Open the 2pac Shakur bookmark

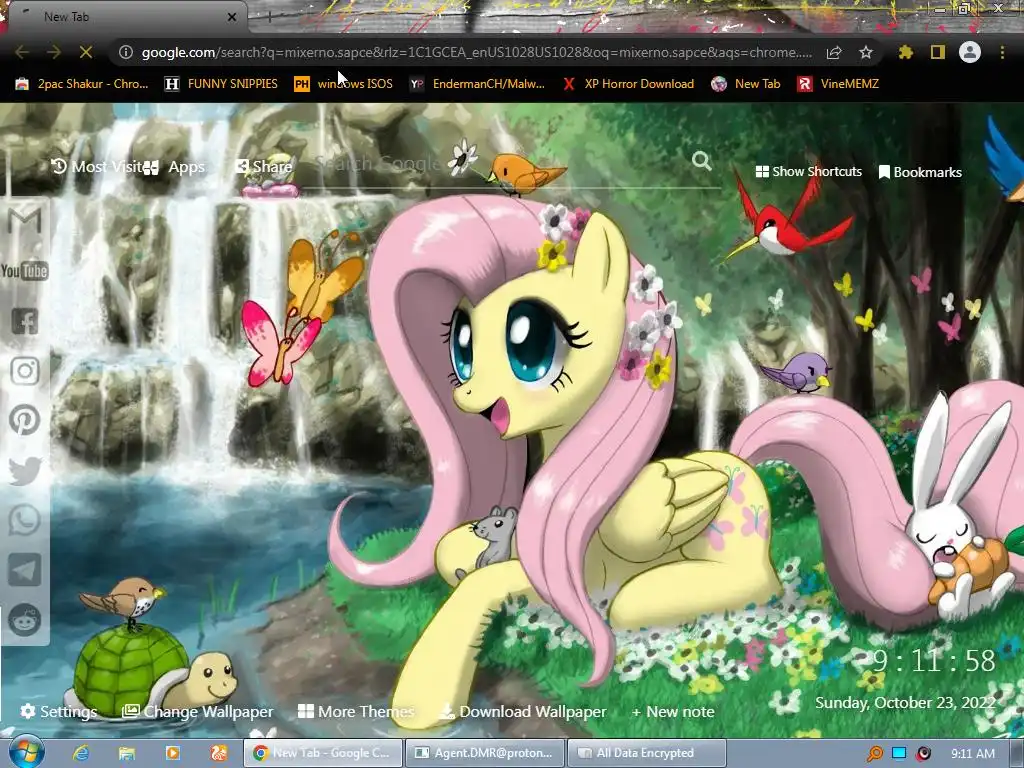pos(82,84)
